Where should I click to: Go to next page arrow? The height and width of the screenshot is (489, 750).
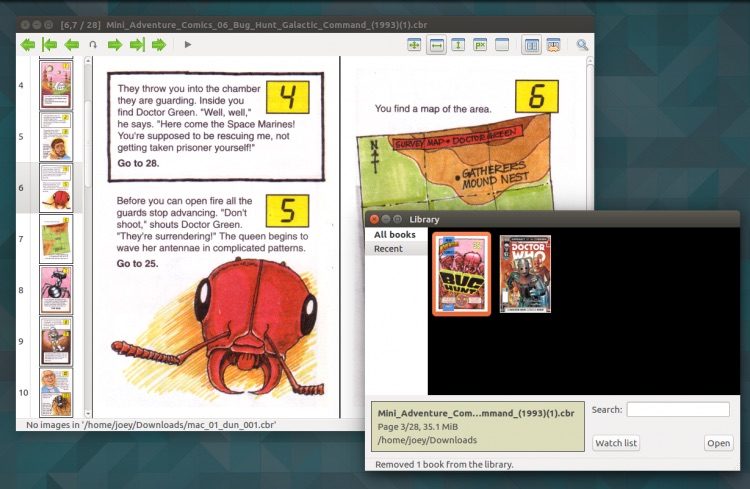(x=115, y=45)
